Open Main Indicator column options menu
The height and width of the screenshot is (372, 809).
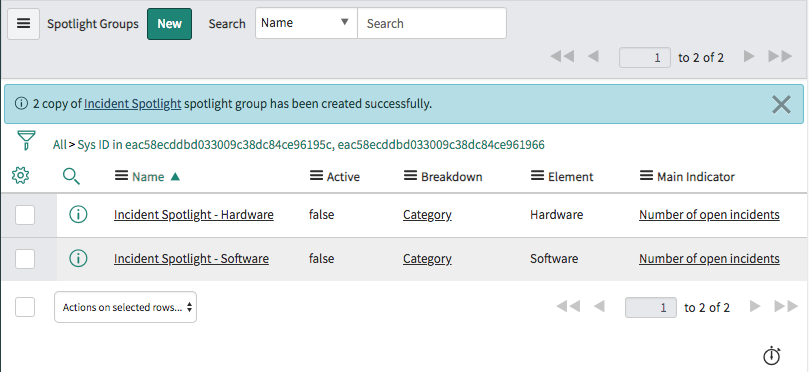[x=646, y=176]
